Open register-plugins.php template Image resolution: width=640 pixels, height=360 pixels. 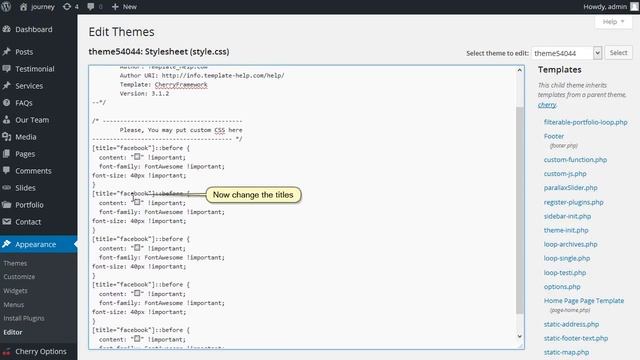[573, 202]
